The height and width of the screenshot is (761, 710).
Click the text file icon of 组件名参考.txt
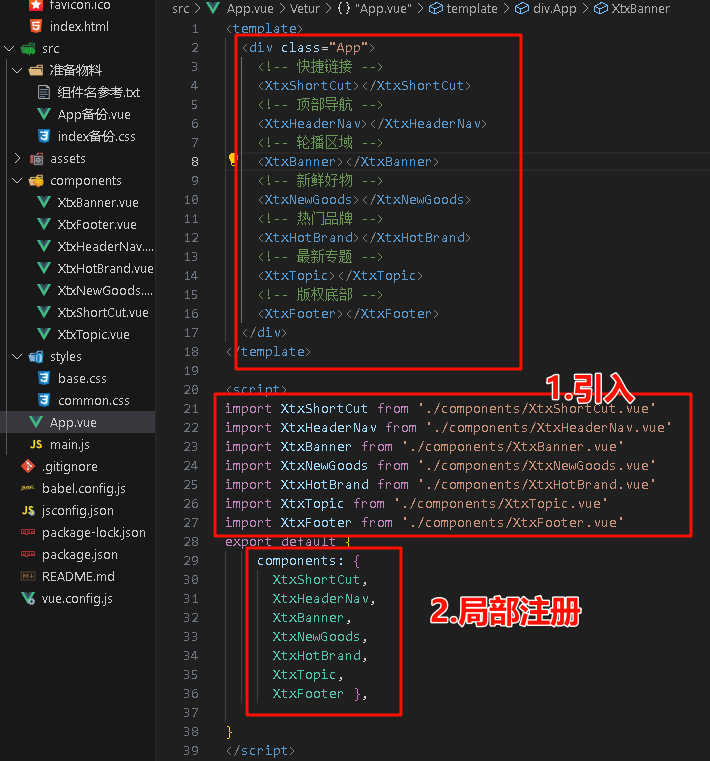coord(44,92)
